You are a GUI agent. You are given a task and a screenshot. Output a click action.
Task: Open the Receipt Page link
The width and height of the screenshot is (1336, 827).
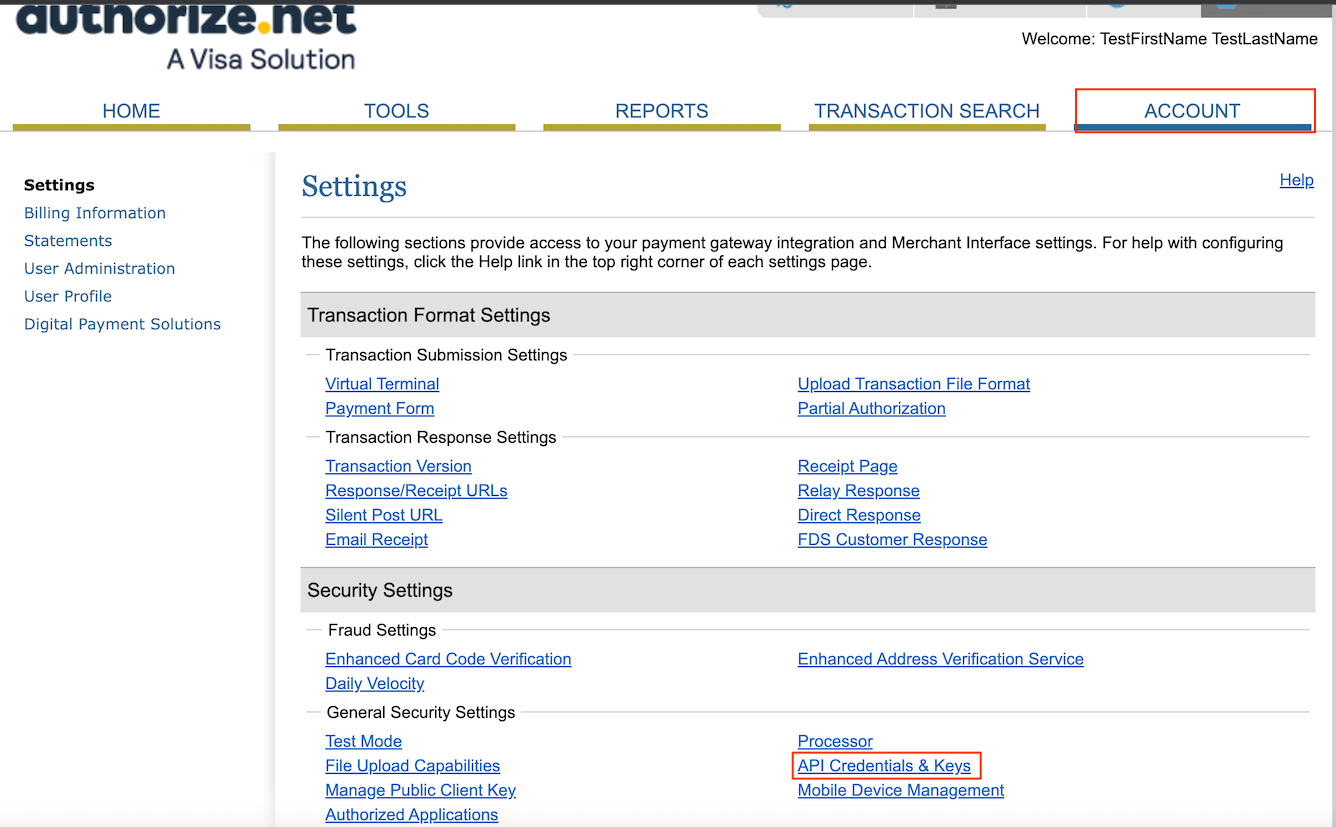click(847, 466)
